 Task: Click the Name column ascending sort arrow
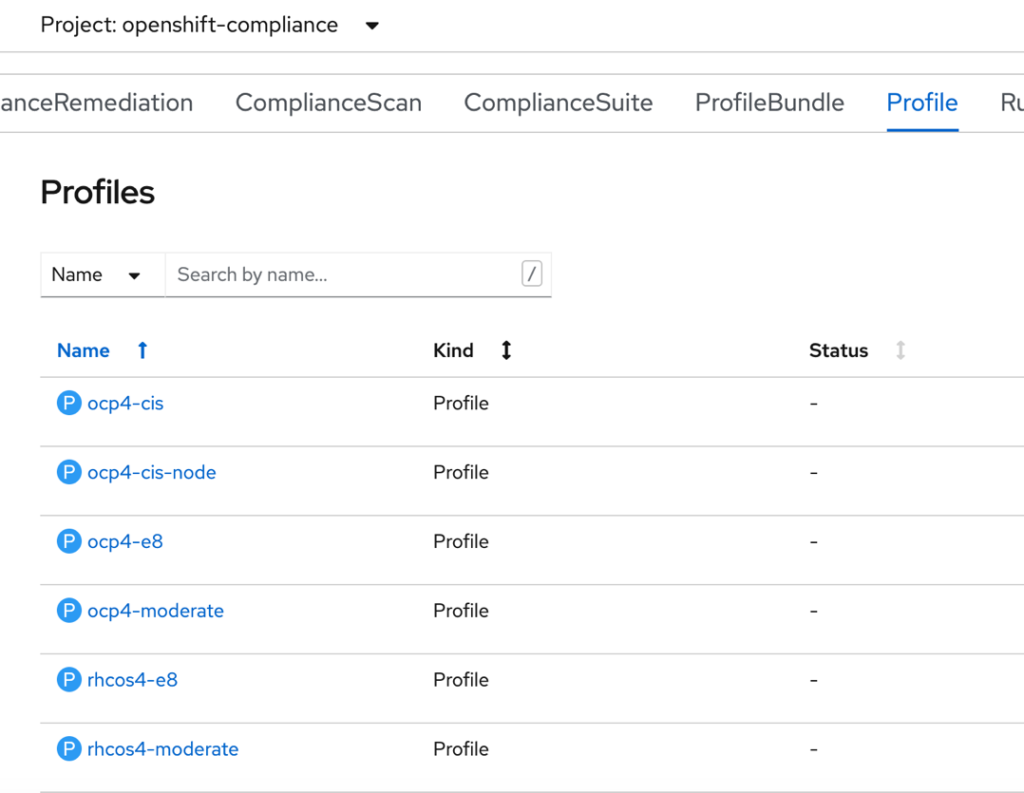click(142, 351)
